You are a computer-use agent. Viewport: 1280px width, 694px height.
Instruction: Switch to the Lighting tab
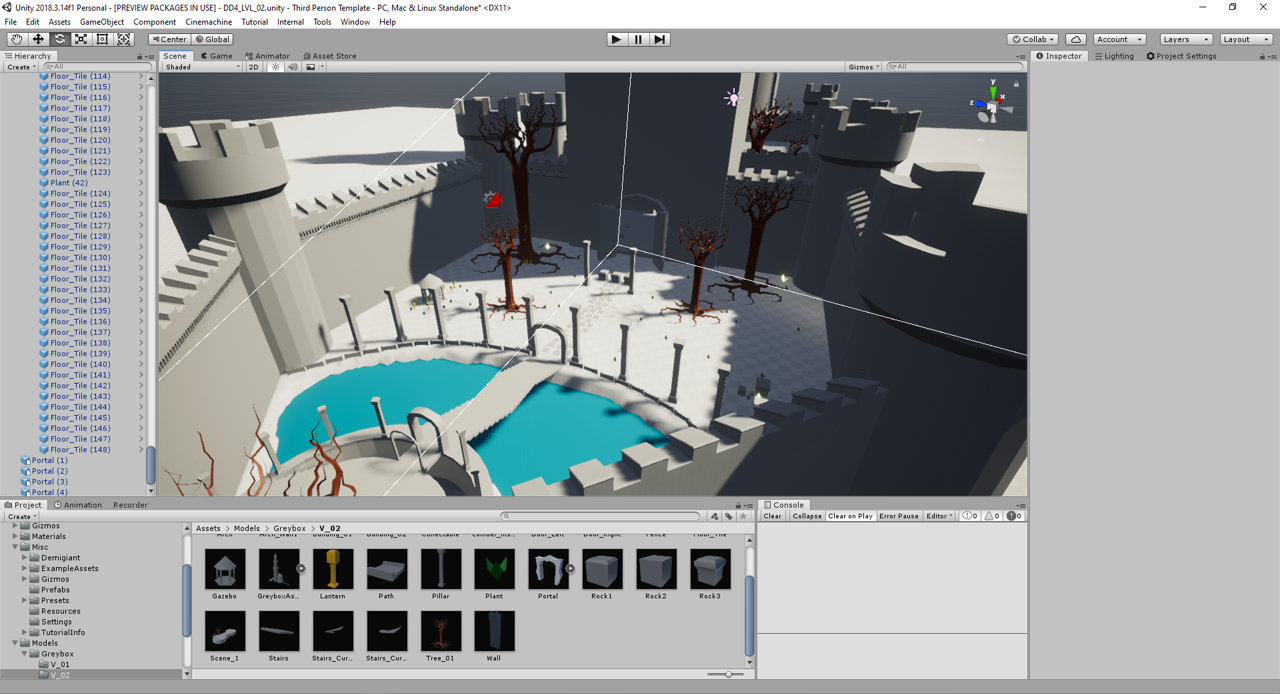(x=1115, y=56)
